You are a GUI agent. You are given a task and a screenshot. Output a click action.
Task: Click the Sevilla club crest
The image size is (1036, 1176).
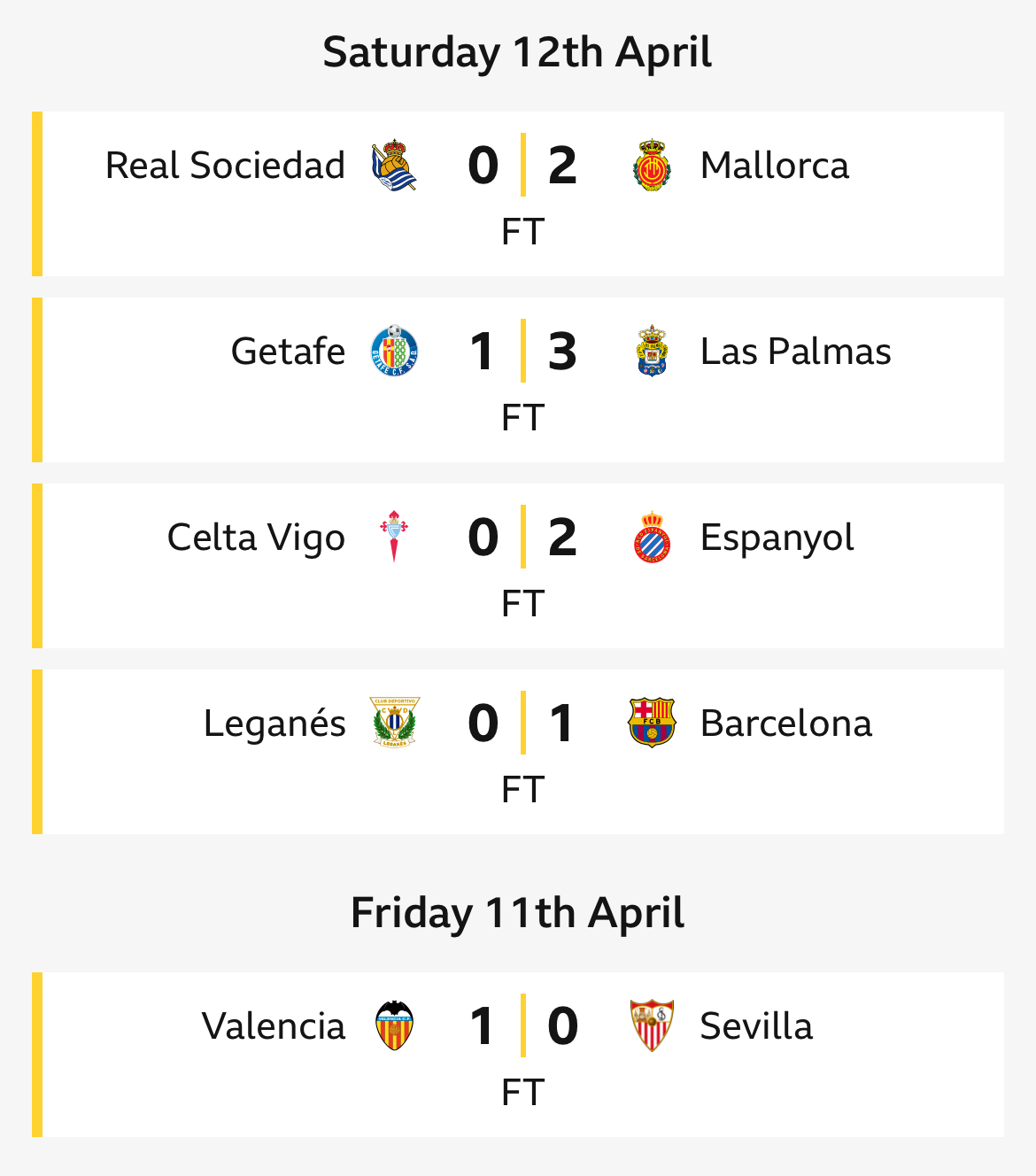(x=652, y=1026)
